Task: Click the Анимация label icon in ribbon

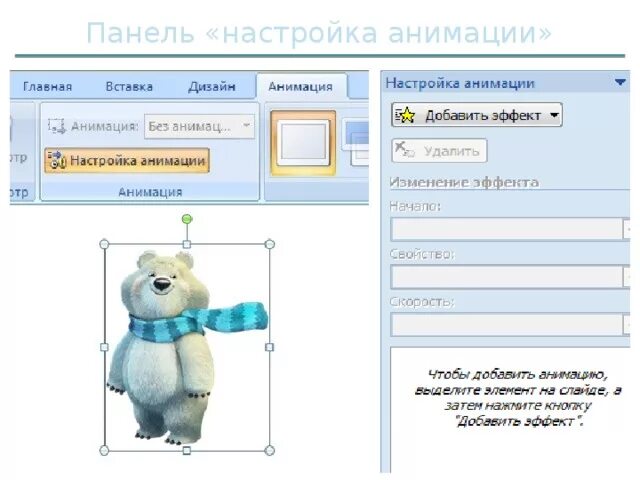Action: pyautogui.click(x=57, y=127)
